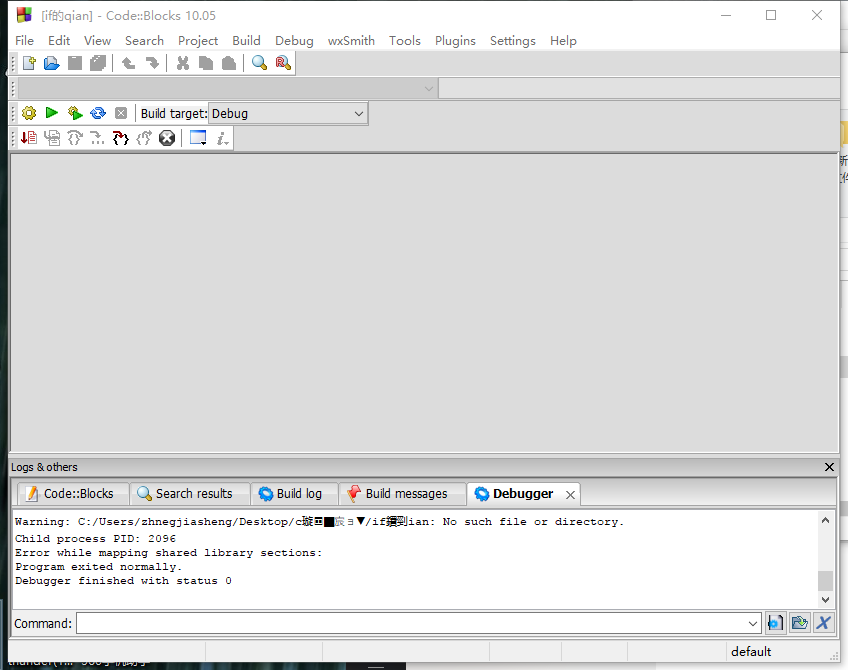Image resolution: width=848 pixels, height=670 pixels.
Task: Click Next instruction debug icon
Action: (97, 138)
